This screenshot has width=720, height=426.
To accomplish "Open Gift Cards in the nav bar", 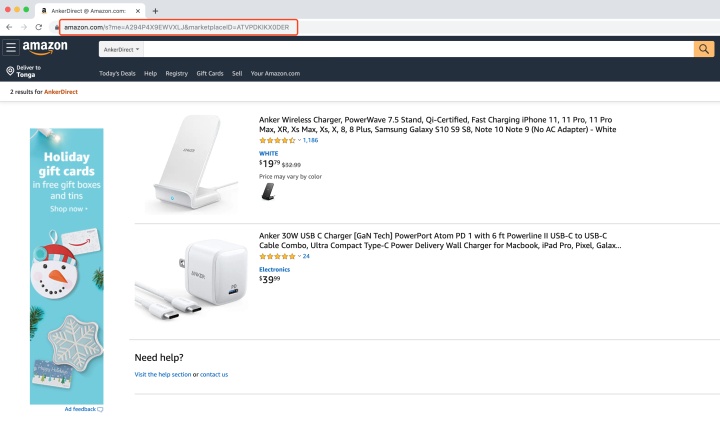I will coord(210,73).
